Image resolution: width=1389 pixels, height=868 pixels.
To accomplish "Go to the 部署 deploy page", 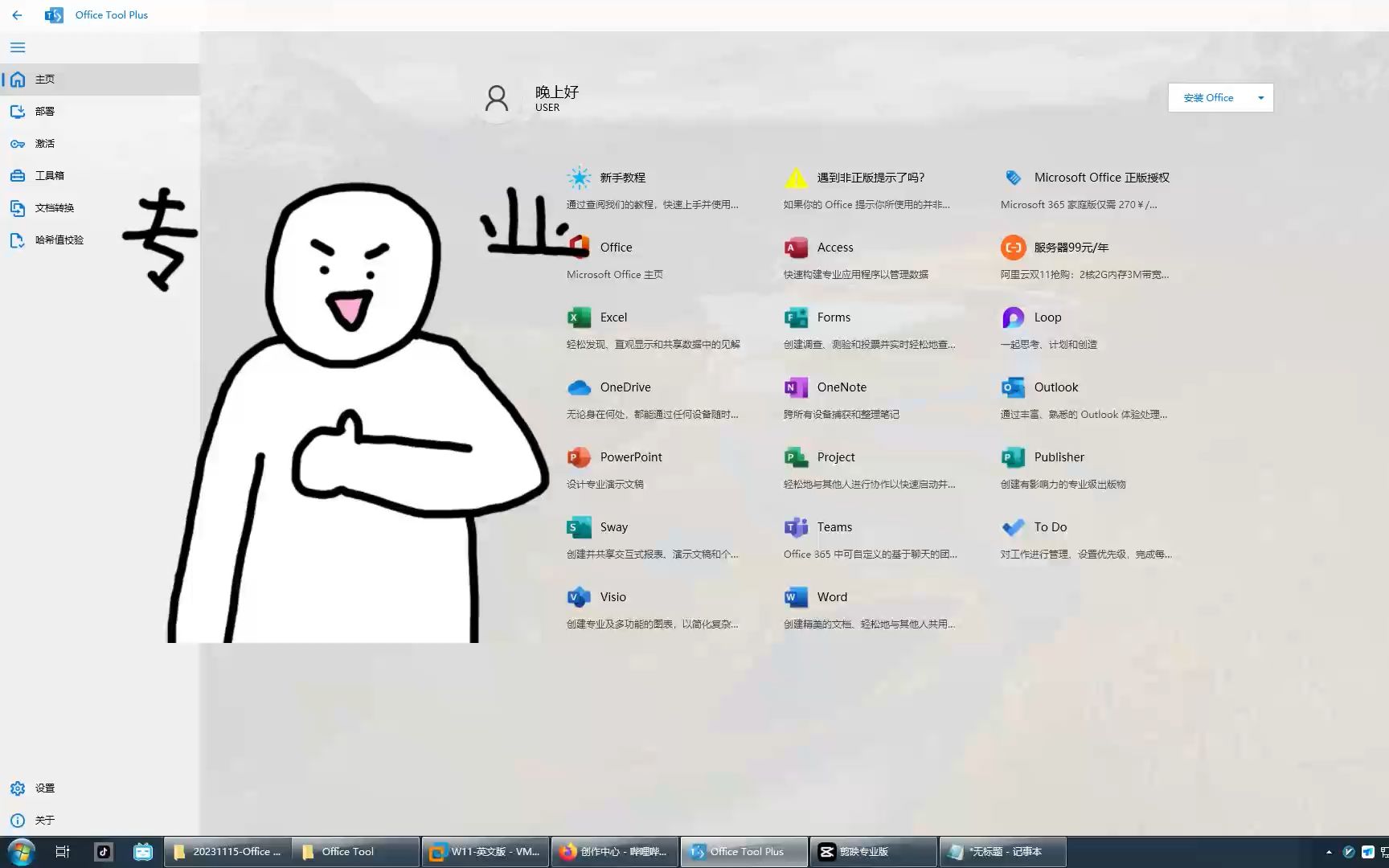I will pyautogui.click(x=100, y=112).
